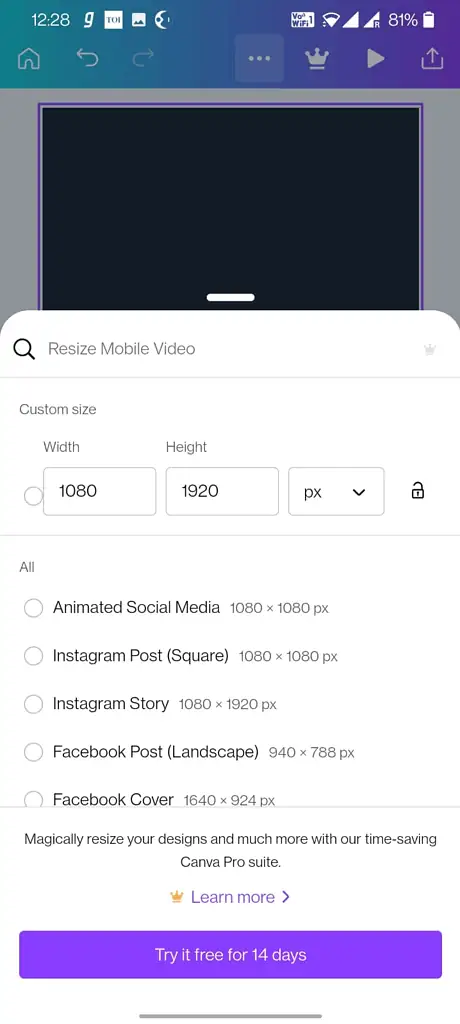Tap the share/export upload icon
Image resolution: width=460 pixels, height=1024 pixels.
click(x=431, y=59)
